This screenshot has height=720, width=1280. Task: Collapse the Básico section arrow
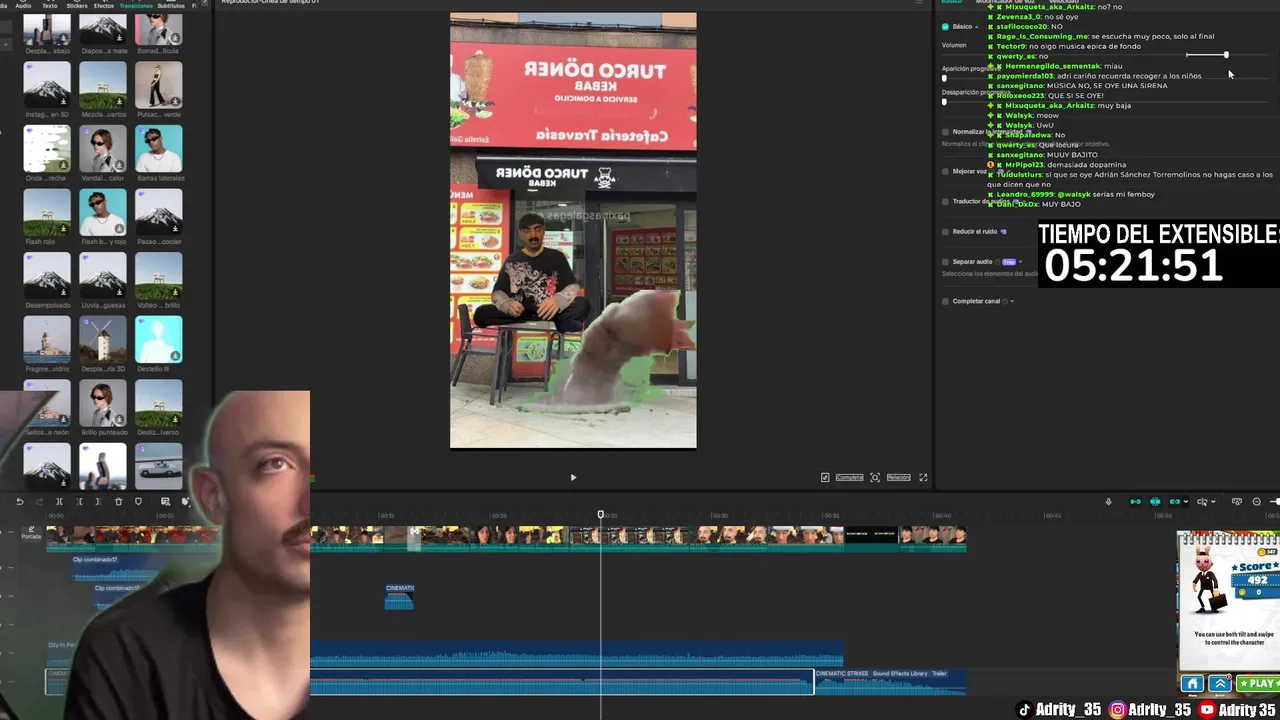pos(978,27)
